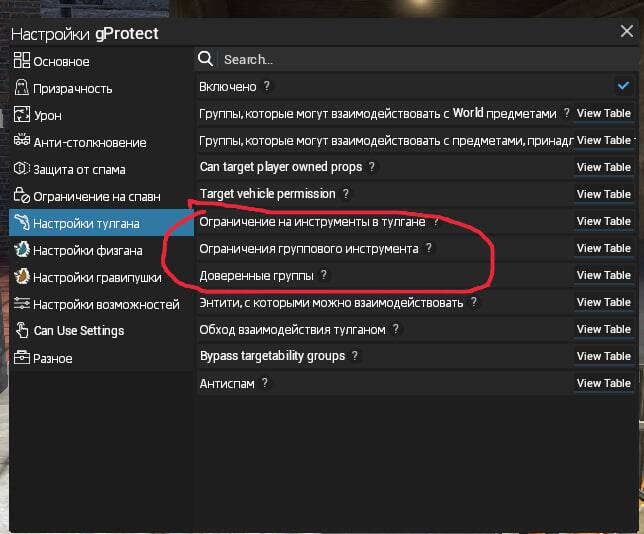The image size is (644, 534).
Task: Select the Разное sidebar item
Action: [52, 358]
